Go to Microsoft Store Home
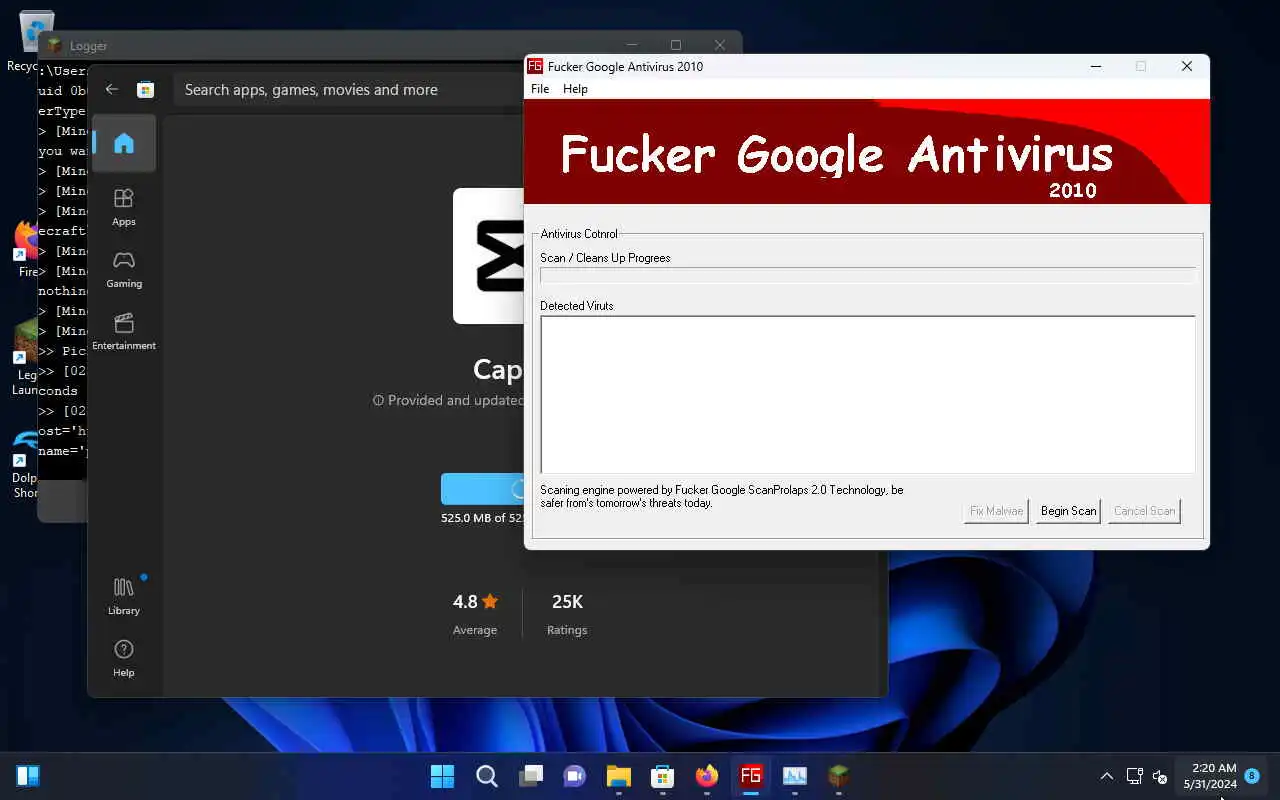The height and width of the screenshot is (800, 1280). [124, 144]
